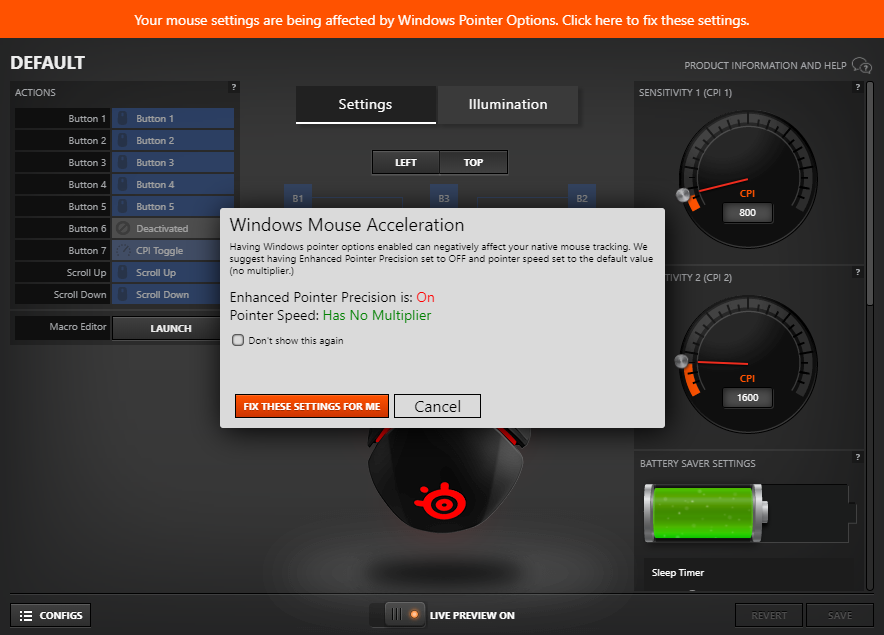Click the Scroll Down mouse icon
The height and width of the screenshot is (635, 884).
pos(122,294)
